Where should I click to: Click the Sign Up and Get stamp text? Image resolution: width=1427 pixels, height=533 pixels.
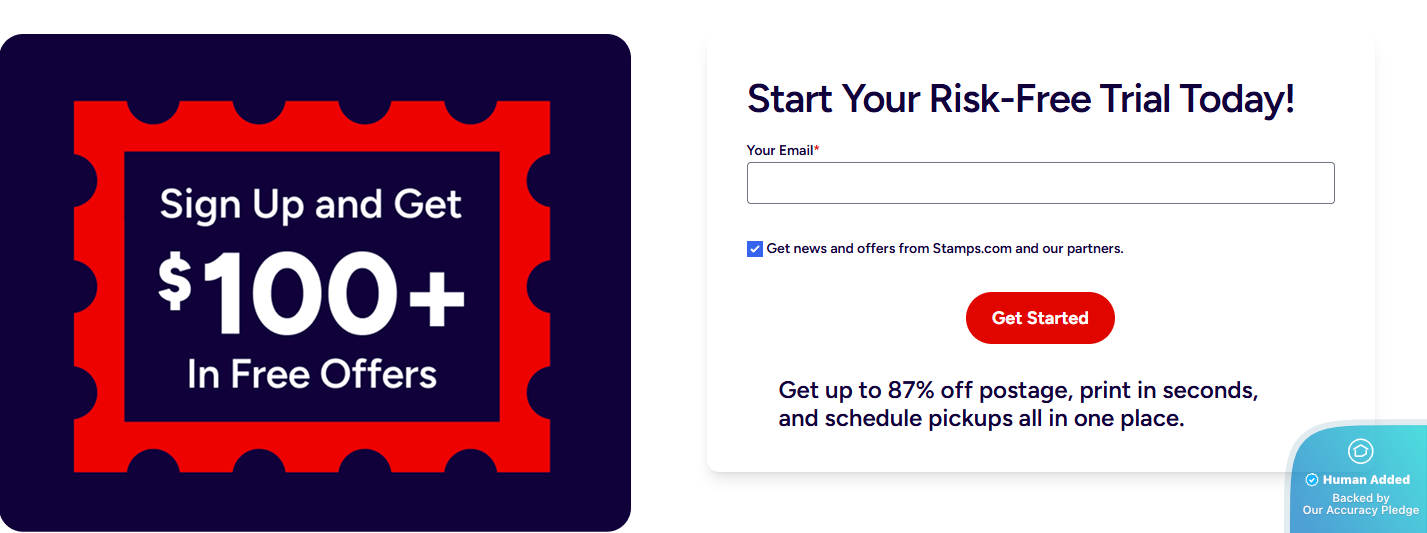point(311,205)
